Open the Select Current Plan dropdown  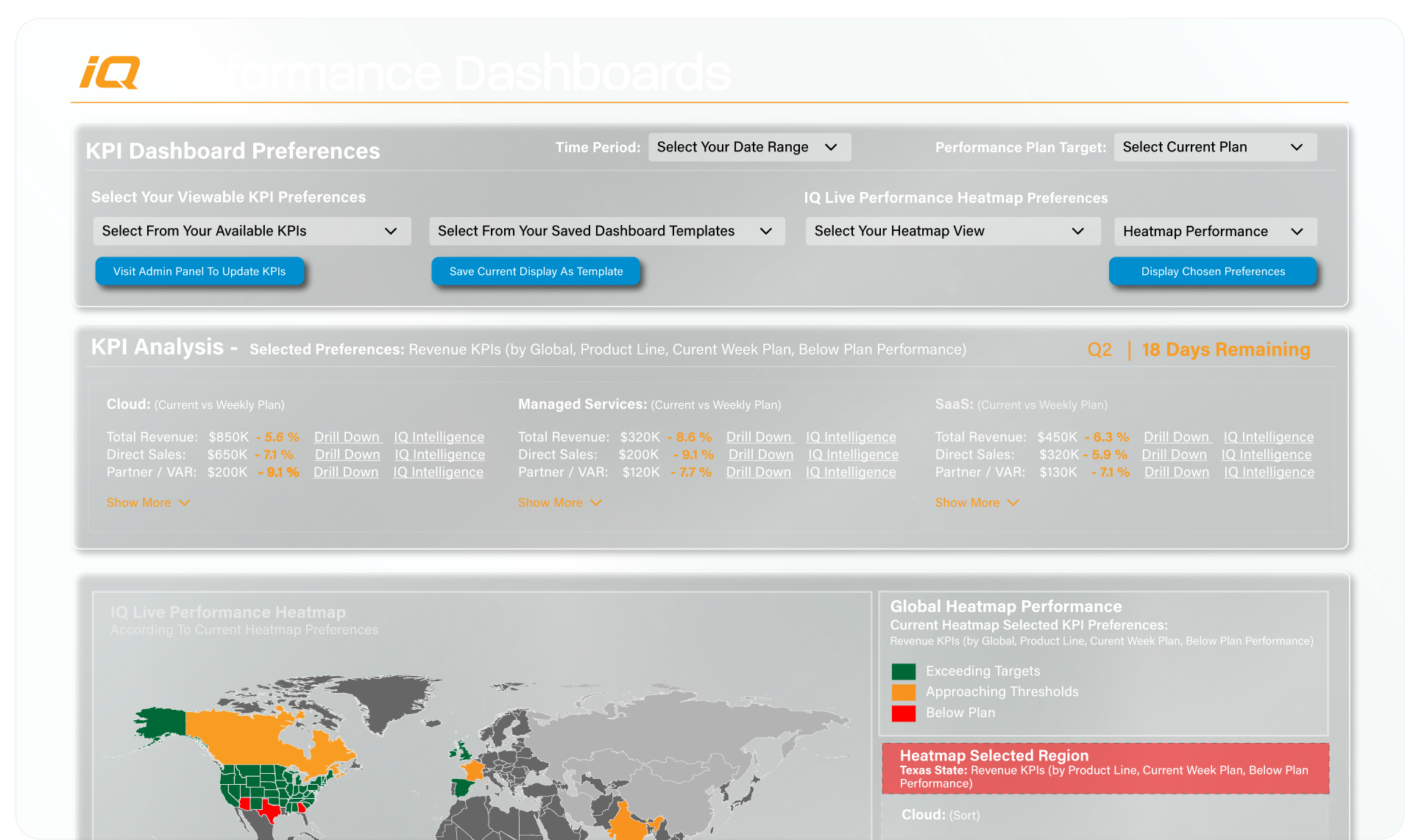1214,147
